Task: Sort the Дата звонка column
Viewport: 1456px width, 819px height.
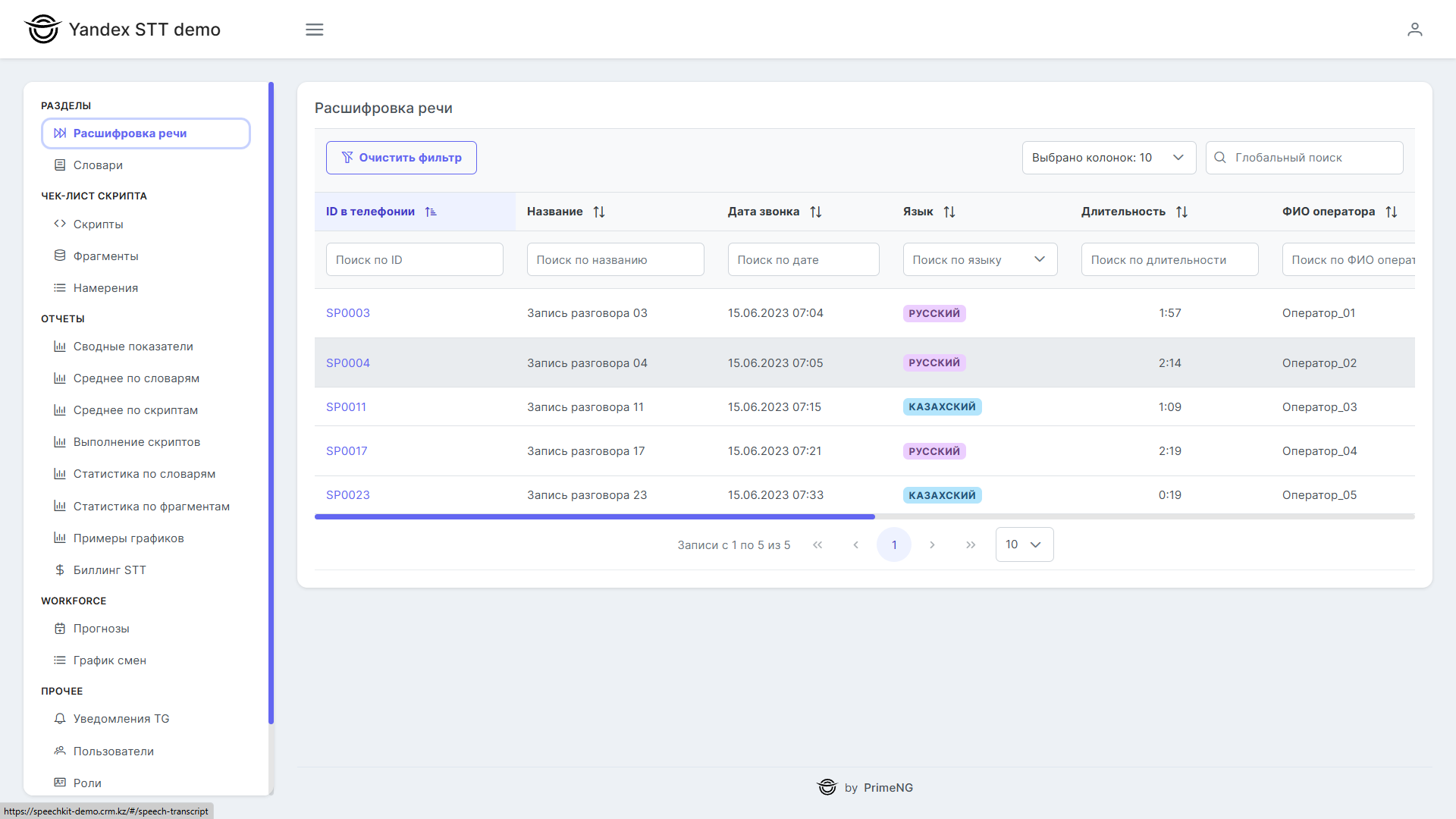Action: (x=816, y=212)
